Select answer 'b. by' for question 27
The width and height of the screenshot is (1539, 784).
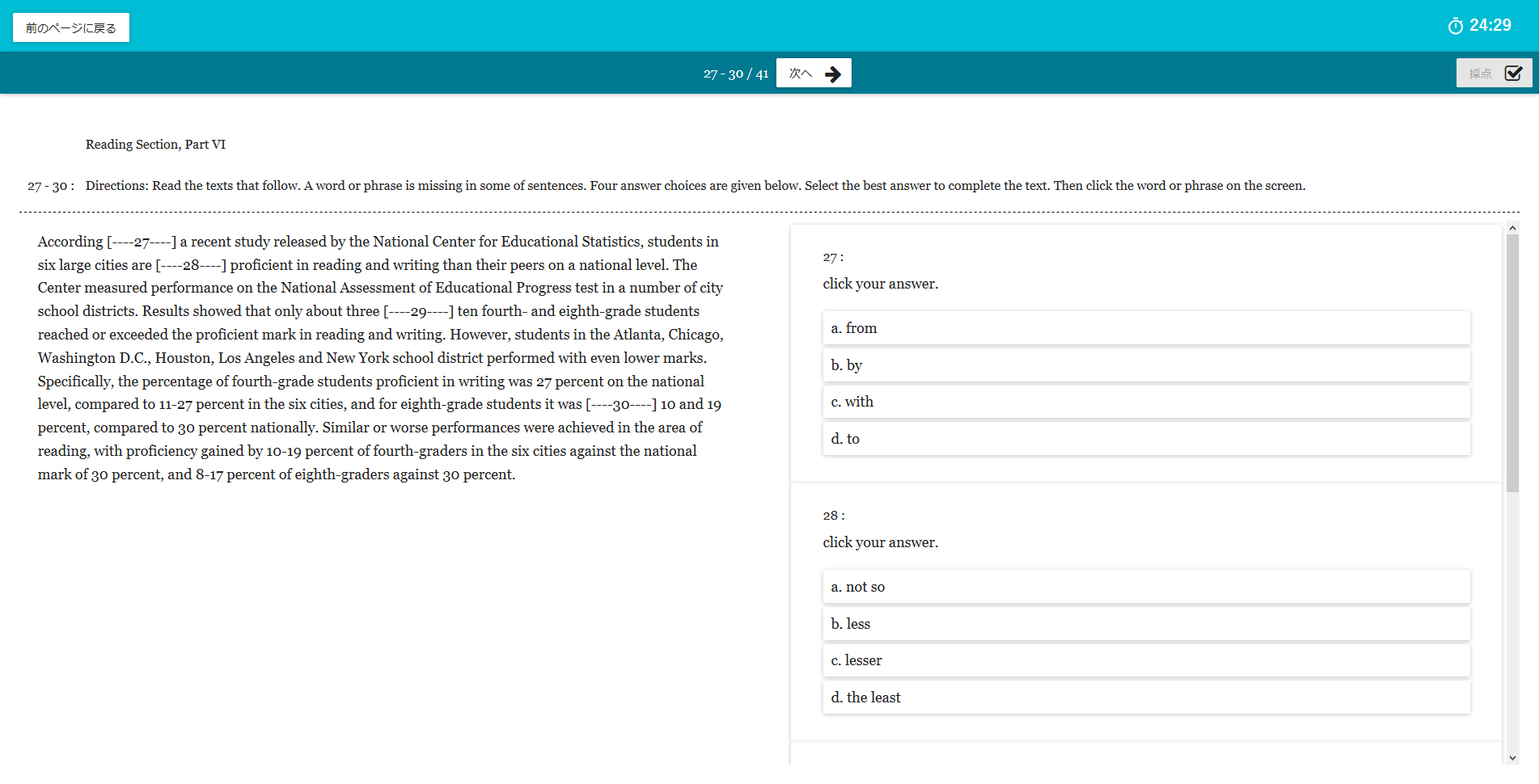click(1146, 365)
